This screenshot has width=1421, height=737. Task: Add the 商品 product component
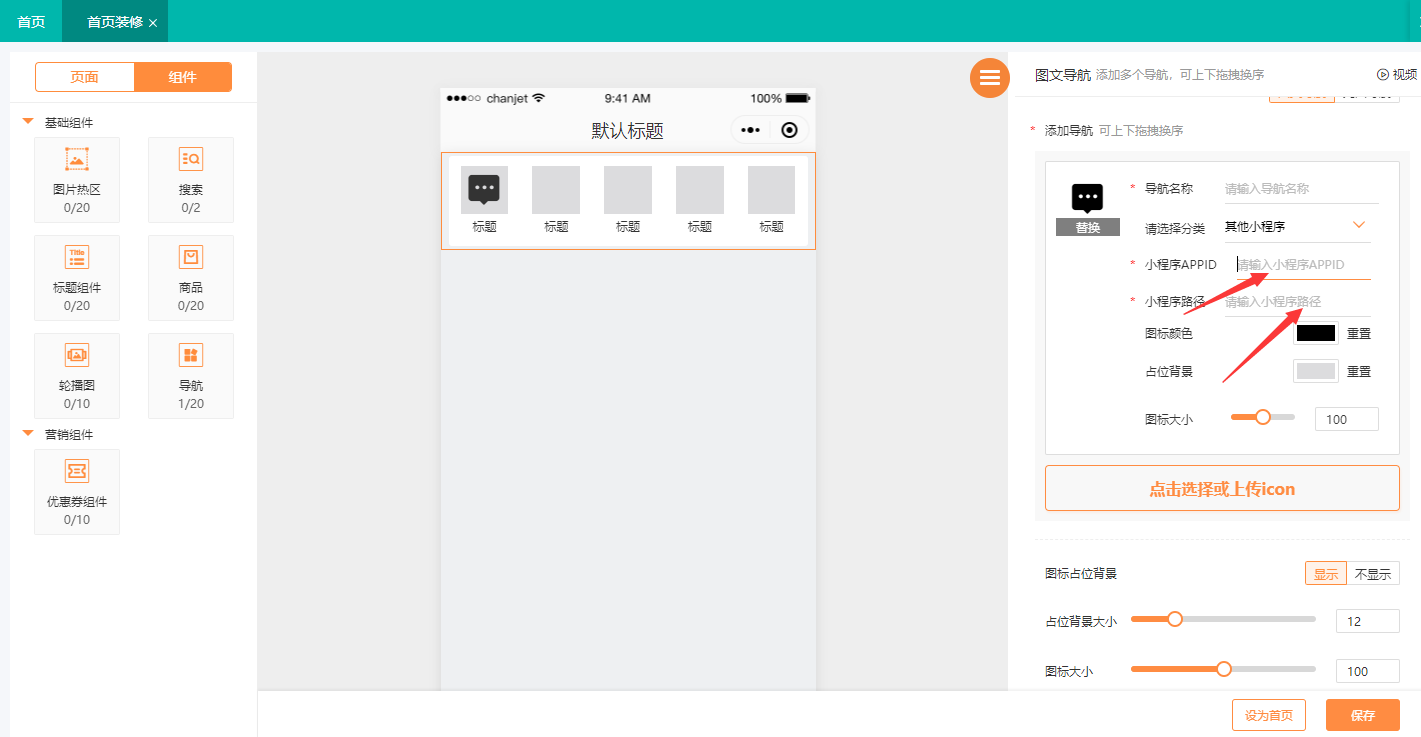190,277
